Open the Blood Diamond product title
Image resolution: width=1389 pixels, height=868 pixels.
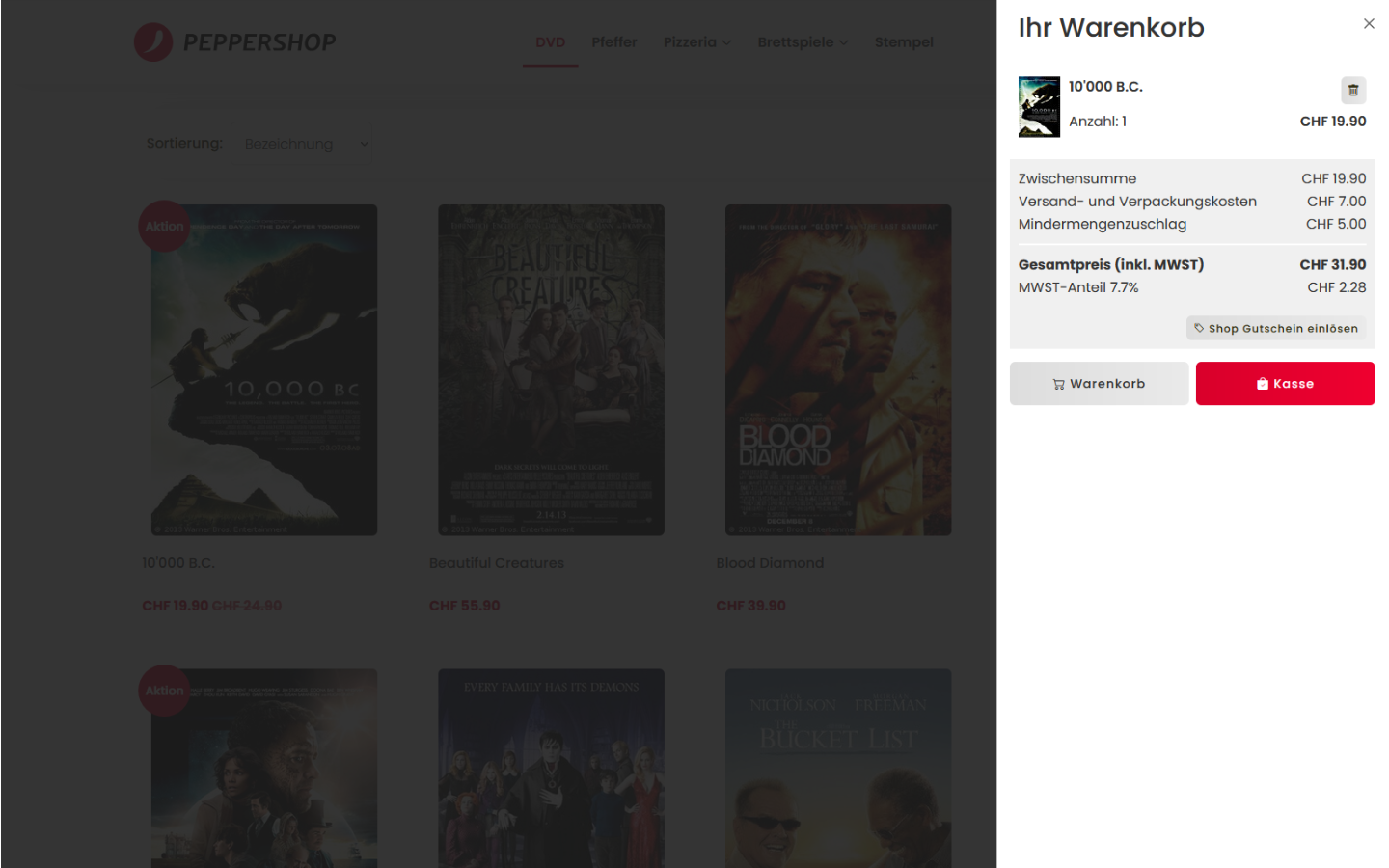coord(770,563)
